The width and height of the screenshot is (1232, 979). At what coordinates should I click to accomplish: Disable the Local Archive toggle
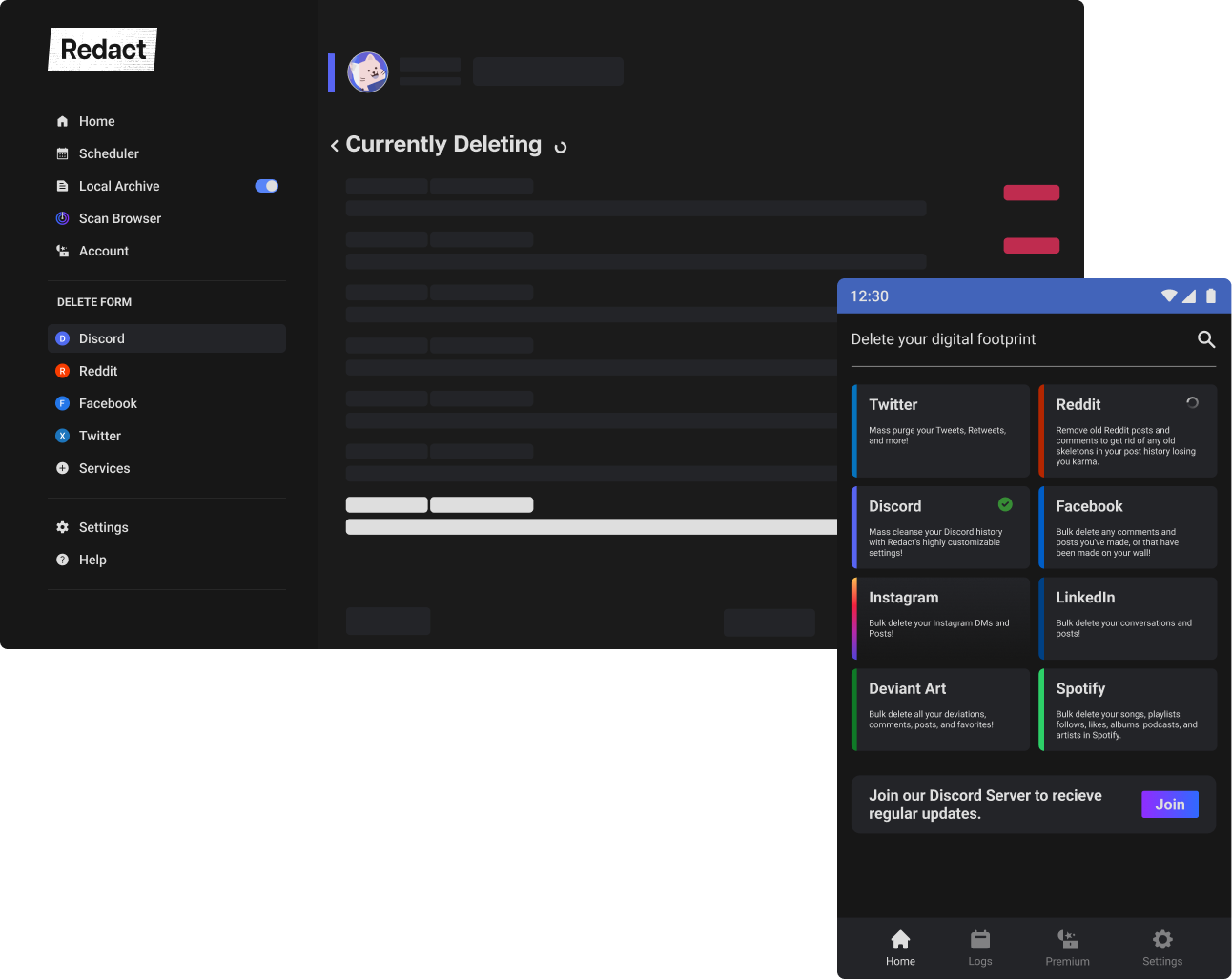click(x=266, y=185)
